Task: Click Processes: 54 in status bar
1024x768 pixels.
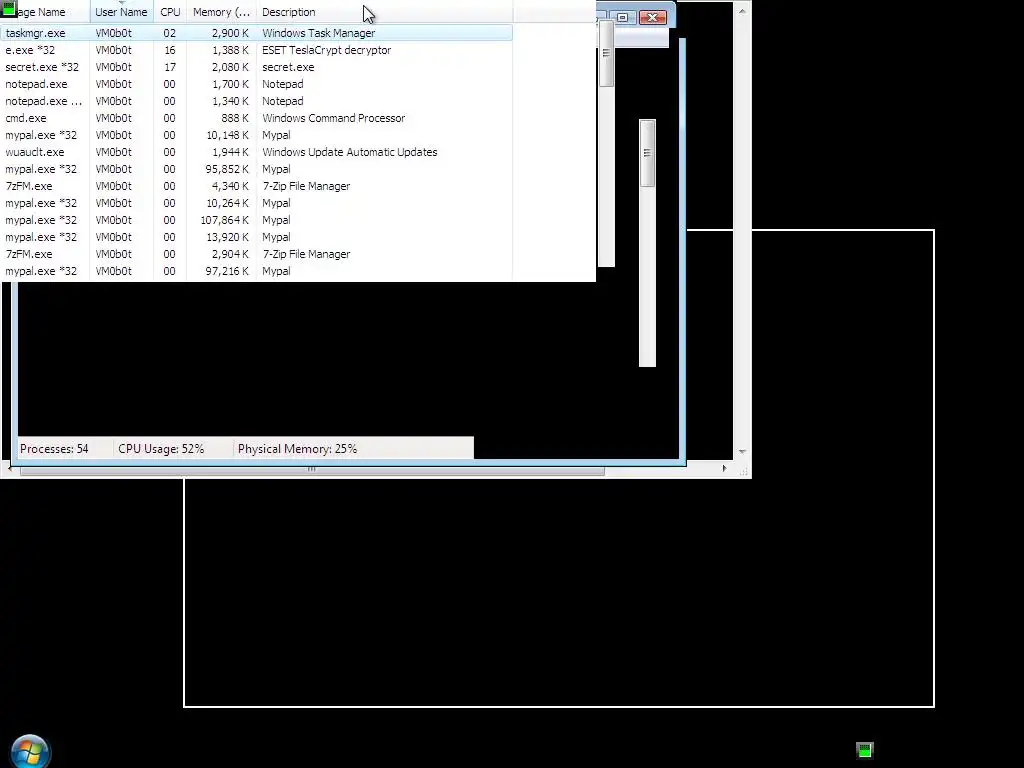Action: click(54, 449)
